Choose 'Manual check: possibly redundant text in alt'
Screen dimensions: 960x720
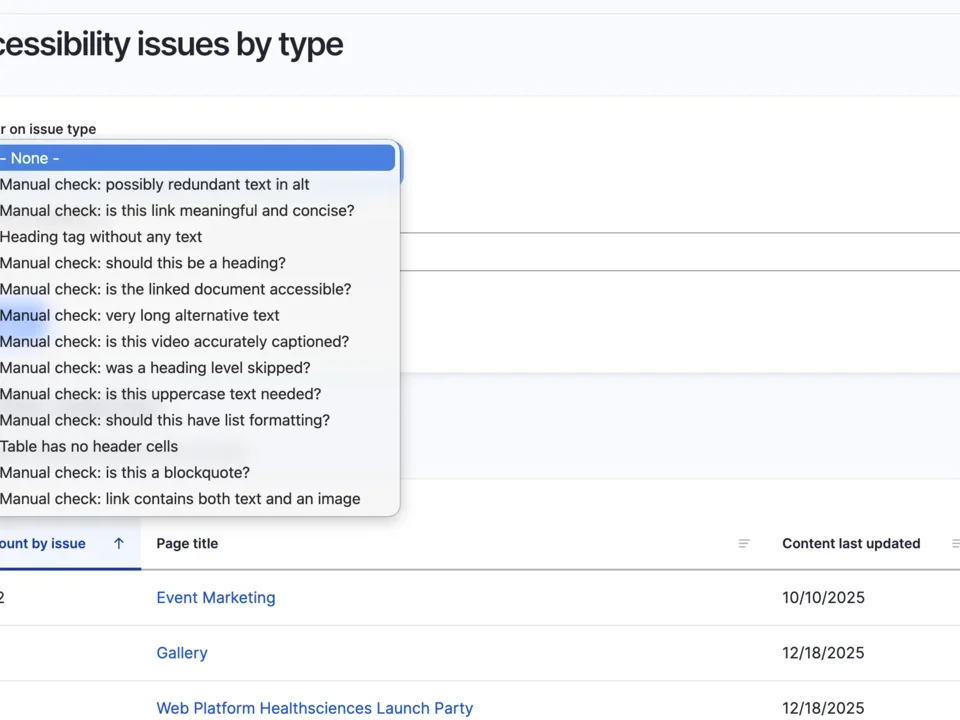pos(155,184)
